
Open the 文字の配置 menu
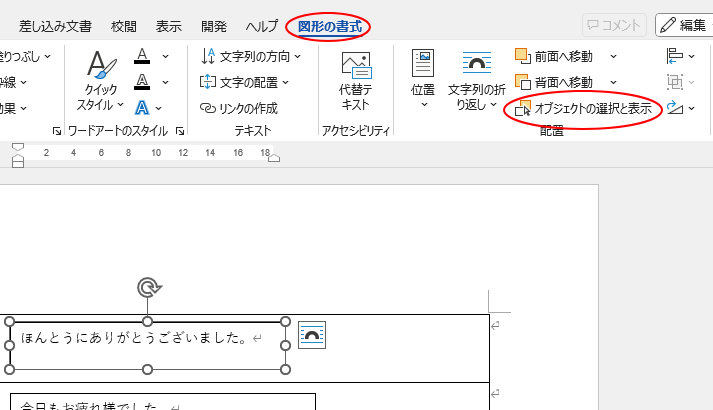(x=245, y=83)
